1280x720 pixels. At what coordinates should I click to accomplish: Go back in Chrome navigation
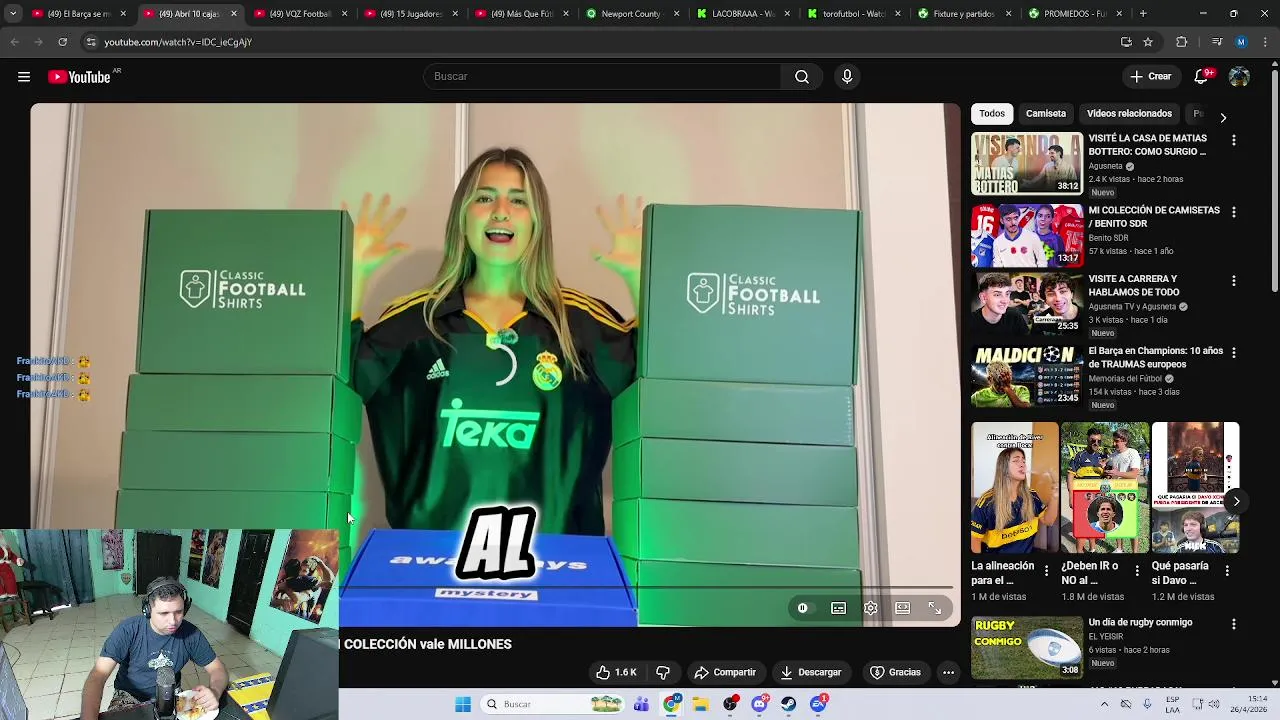[x=14, y=42]
